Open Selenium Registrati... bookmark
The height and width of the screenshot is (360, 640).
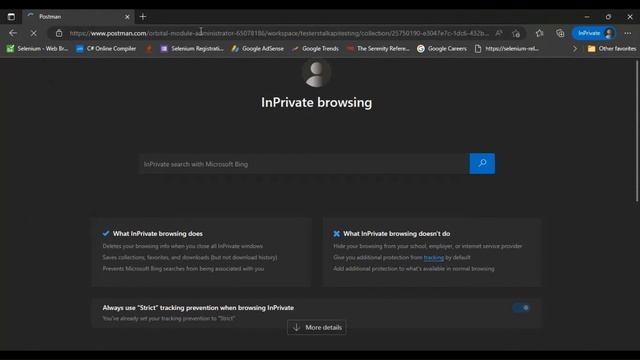[192, 49]
